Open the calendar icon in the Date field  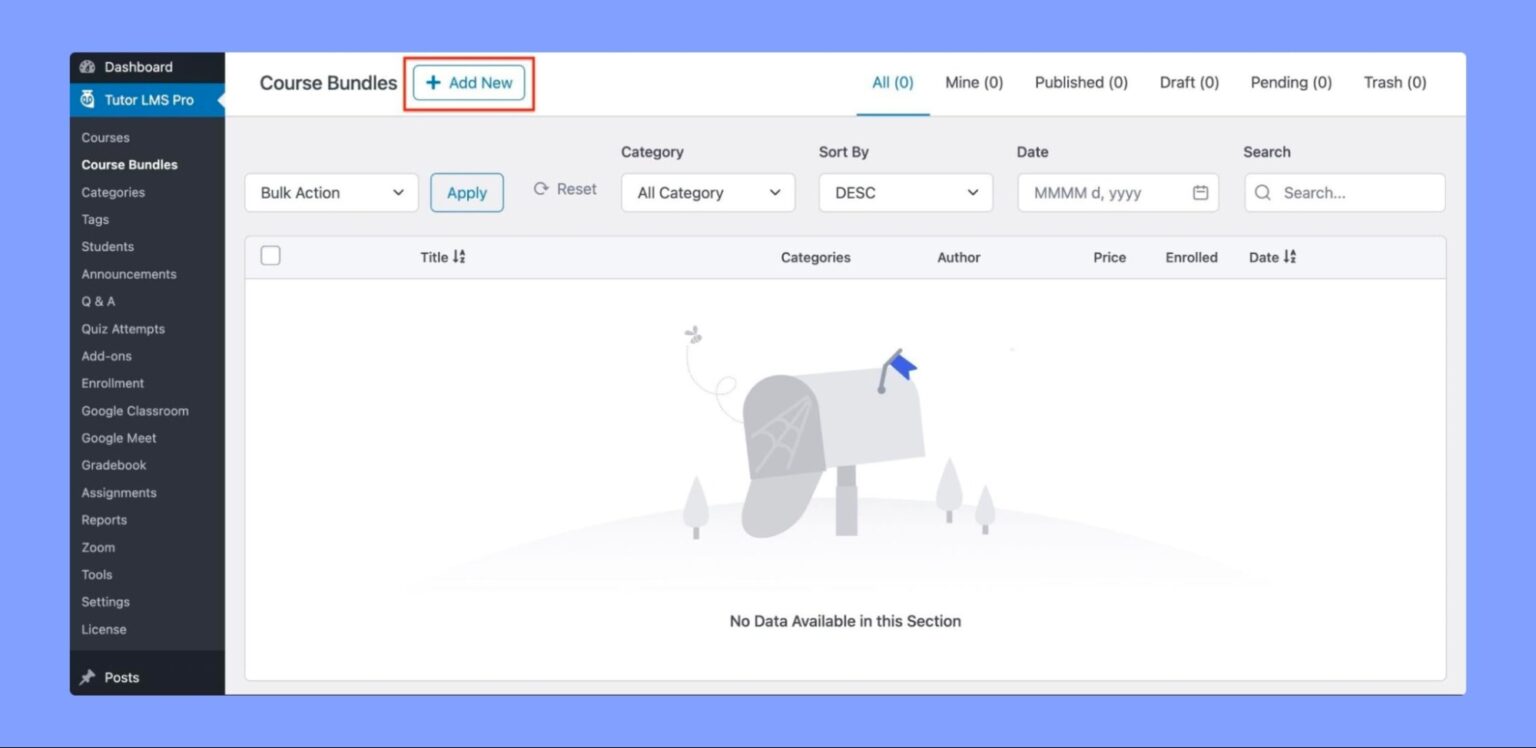[x=1200, y=192]
